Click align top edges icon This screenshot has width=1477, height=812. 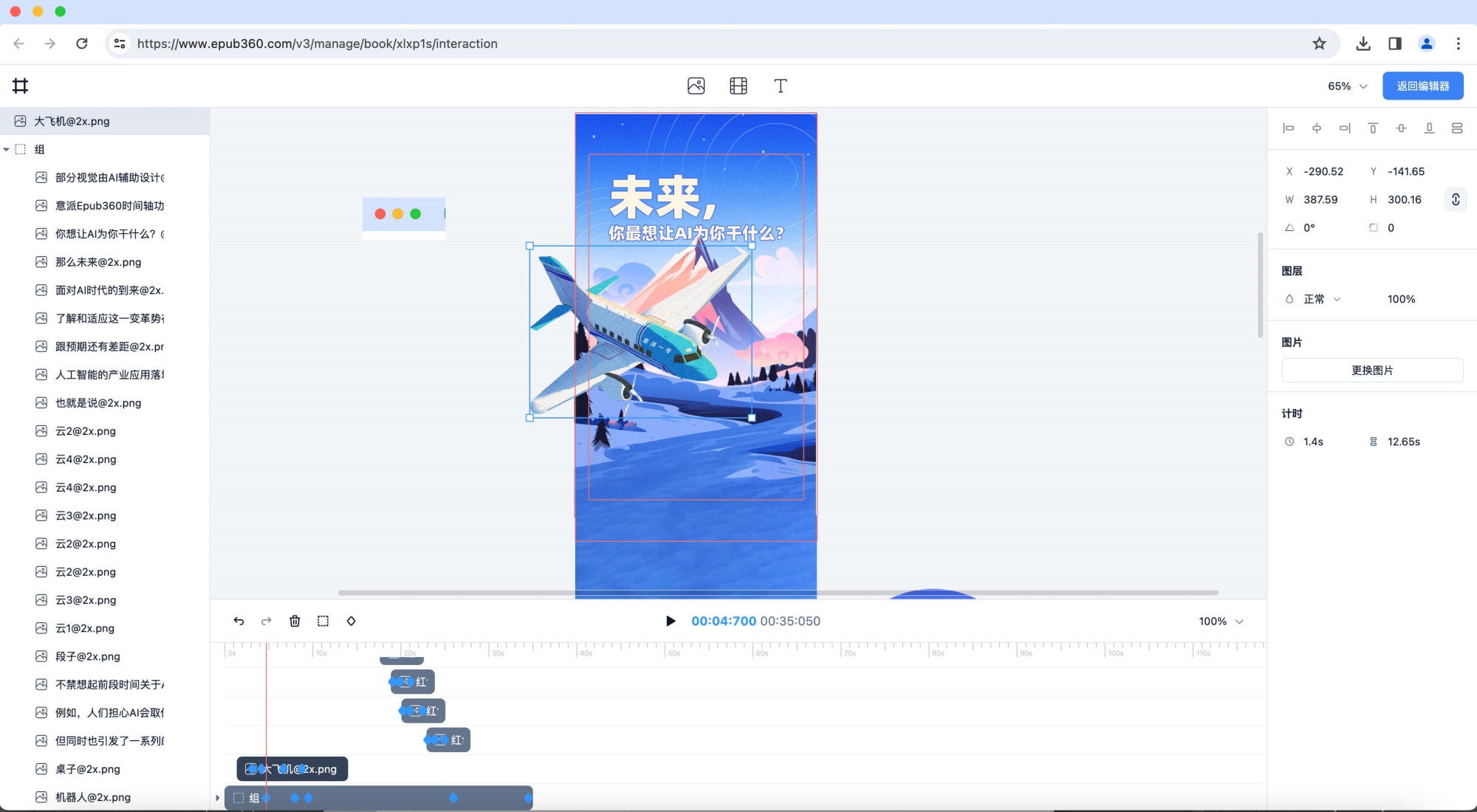click(1373, 128)
